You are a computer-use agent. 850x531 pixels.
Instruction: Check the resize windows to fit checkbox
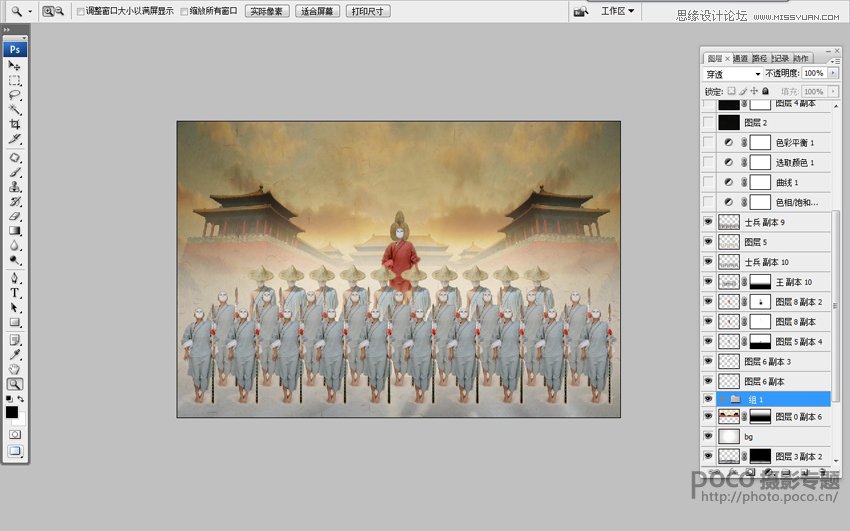80,11
